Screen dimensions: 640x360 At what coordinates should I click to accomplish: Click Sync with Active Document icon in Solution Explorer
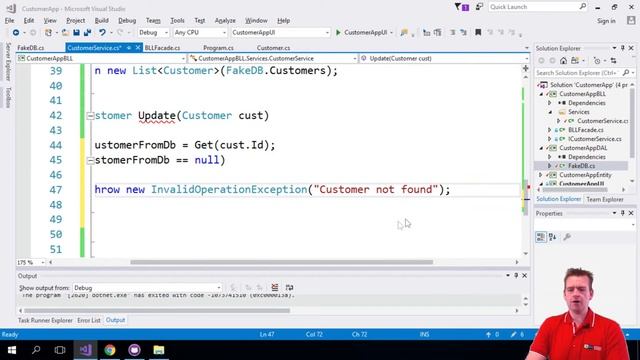pyautogui.click(x=613, y=61)
